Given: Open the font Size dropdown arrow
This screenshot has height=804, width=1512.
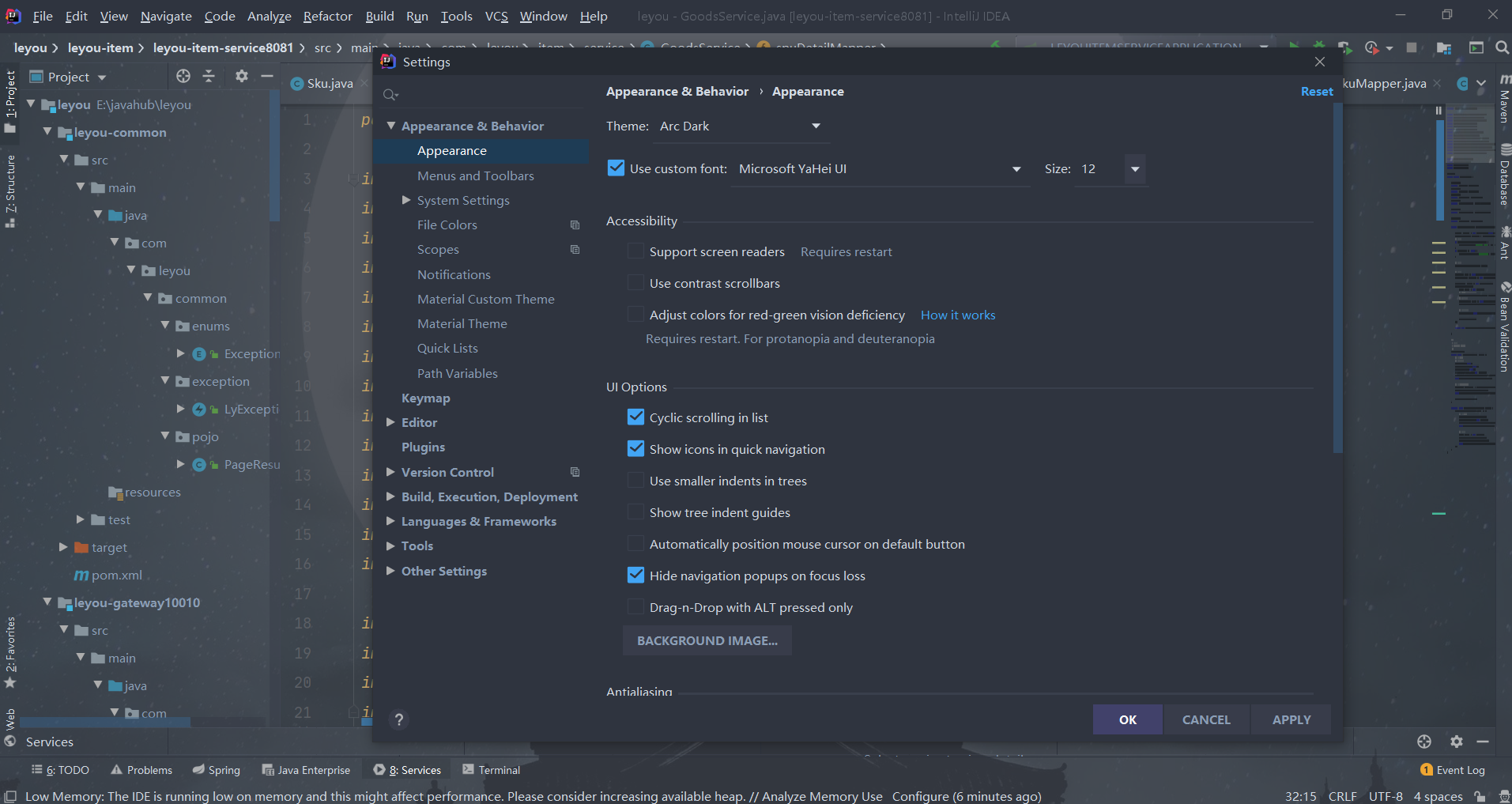Looking at the screenshot, I should (x=1135, y=169).
